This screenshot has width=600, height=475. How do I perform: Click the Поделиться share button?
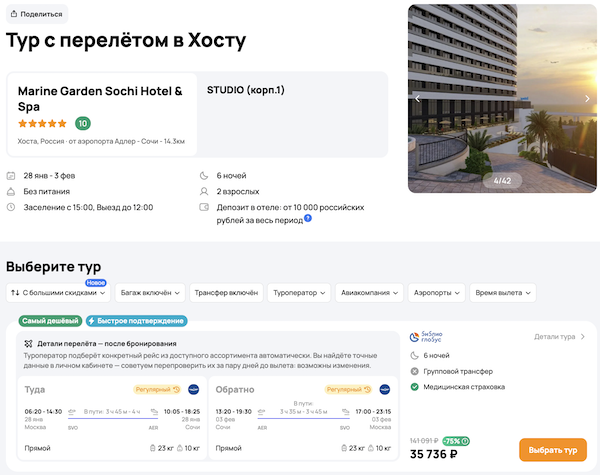(x=37, y=14)
